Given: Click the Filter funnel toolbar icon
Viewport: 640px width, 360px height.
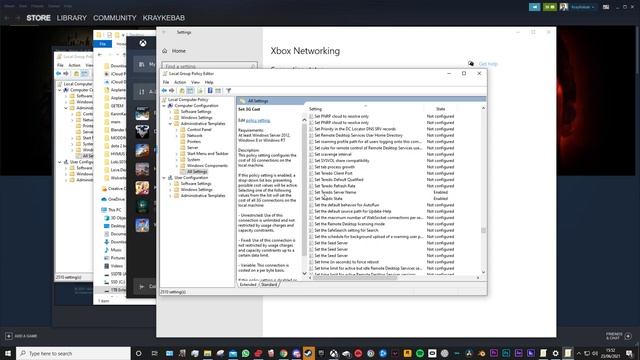Looking at the screenshot, I should point(229,91).
